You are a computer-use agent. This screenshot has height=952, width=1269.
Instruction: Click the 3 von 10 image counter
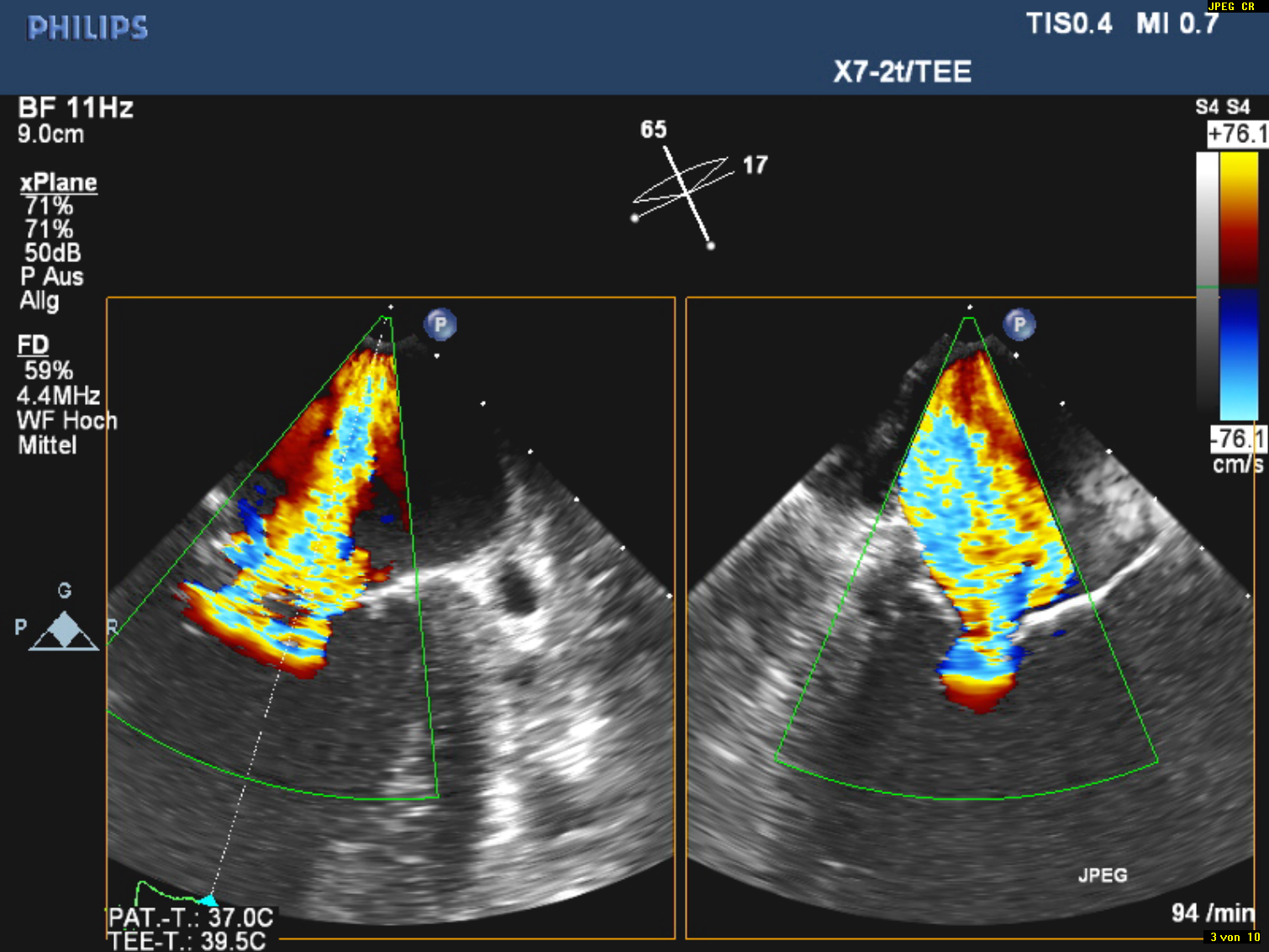1235,937
